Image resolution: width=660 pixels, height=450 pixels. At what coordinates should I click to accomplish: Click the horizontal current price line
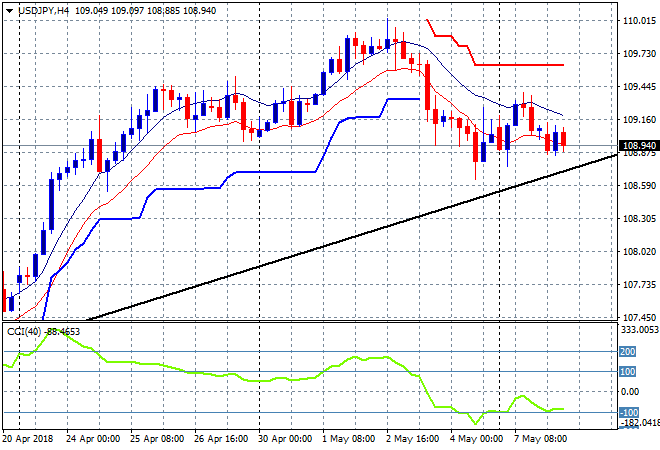click(309, 146)
